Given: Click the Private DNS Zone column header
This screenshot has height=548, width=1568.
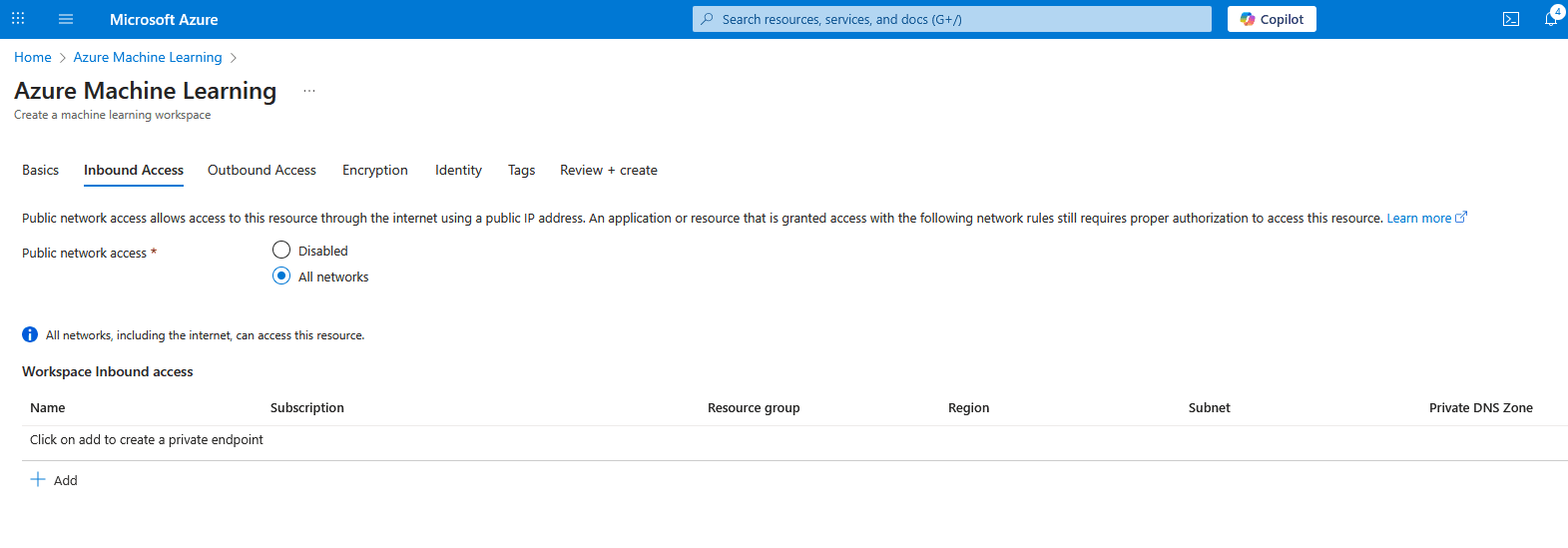Looking at the screenshot, I should point(1481,407).
